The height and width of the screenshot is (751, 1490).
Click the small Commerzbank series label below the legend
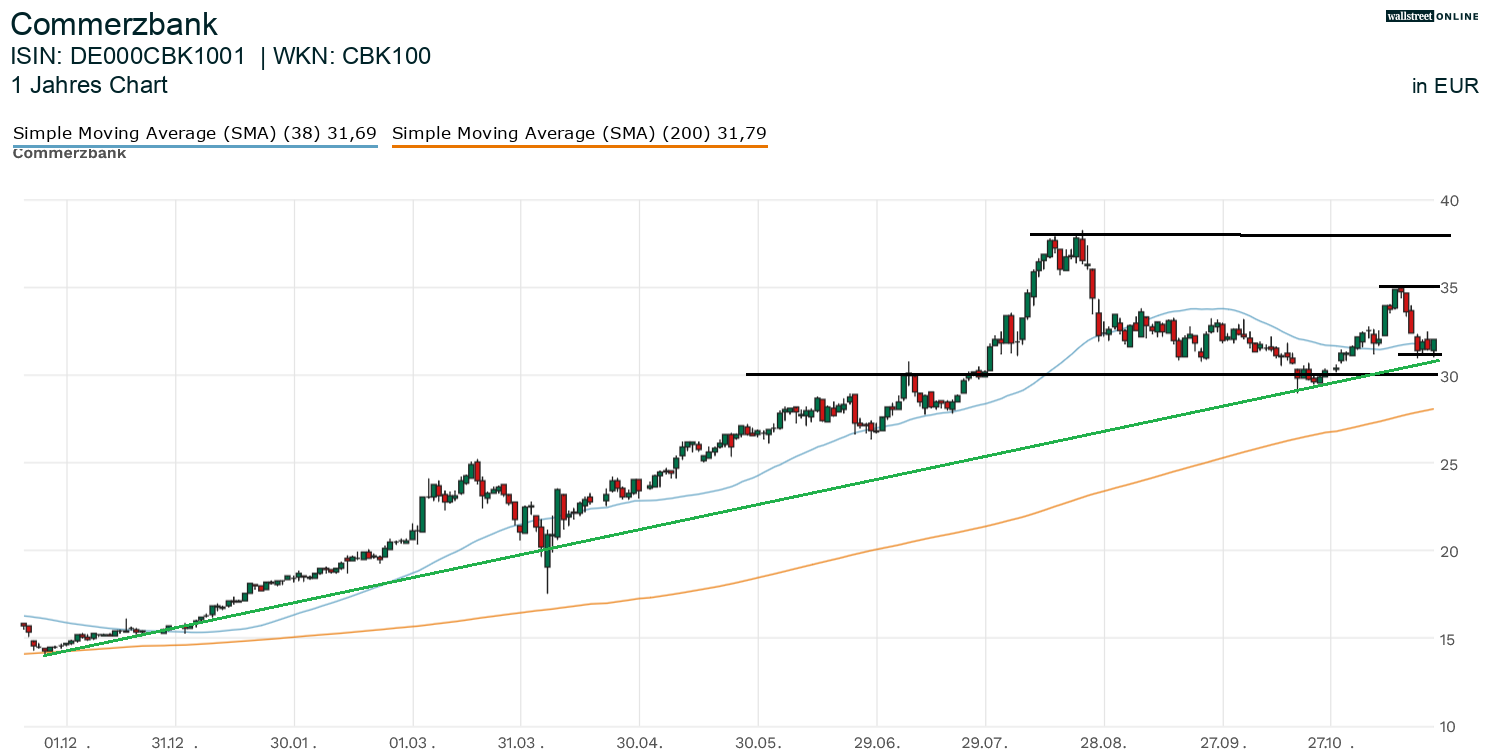tap(69, 154)
